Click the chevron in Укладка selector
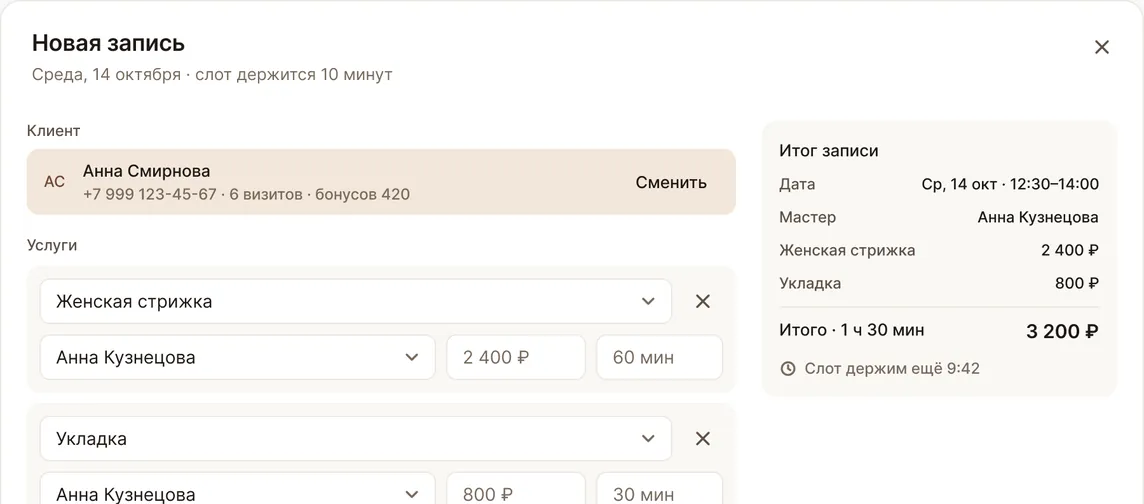 648,438
